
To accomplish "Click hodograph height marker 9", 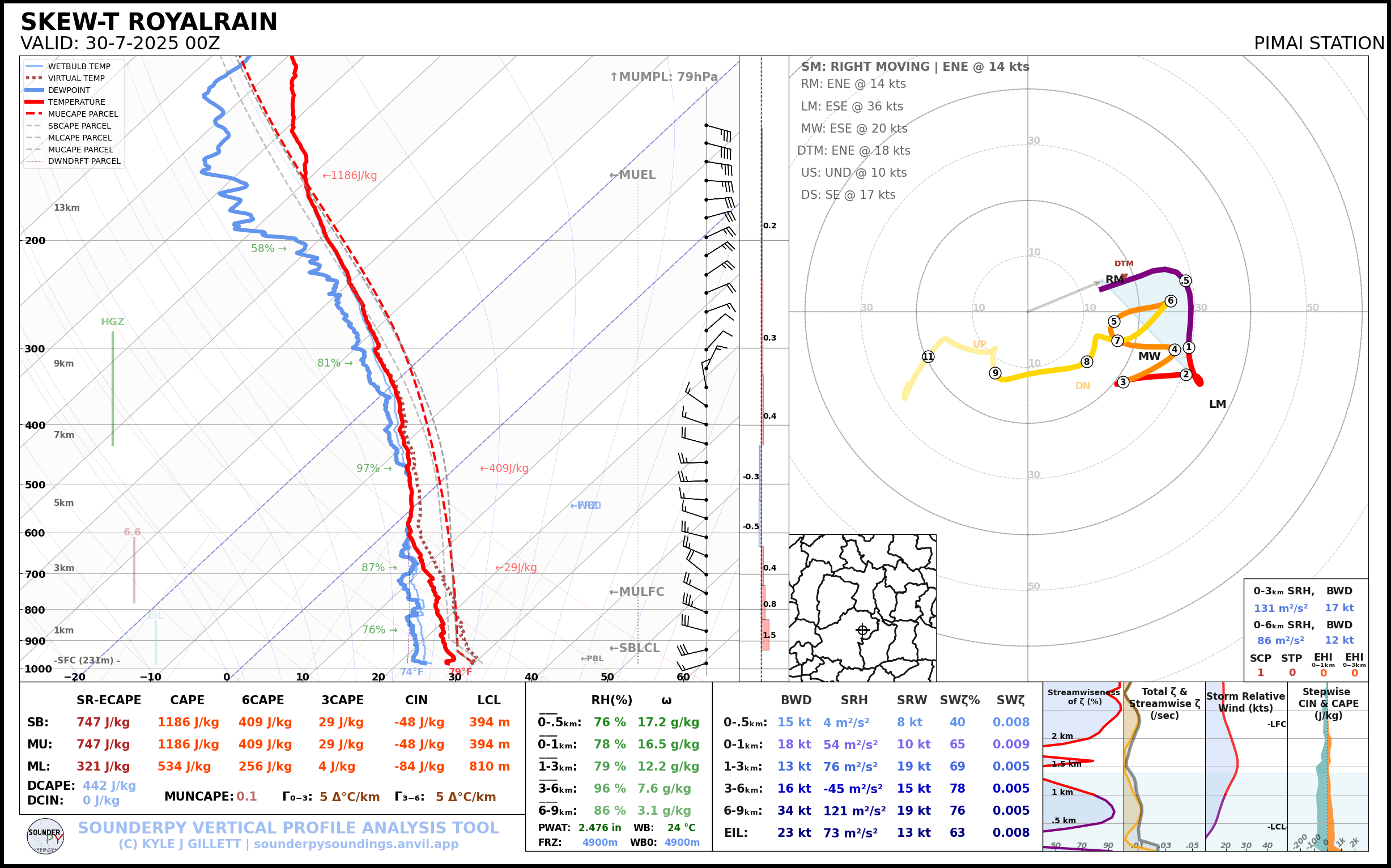I will coord(996,373).
